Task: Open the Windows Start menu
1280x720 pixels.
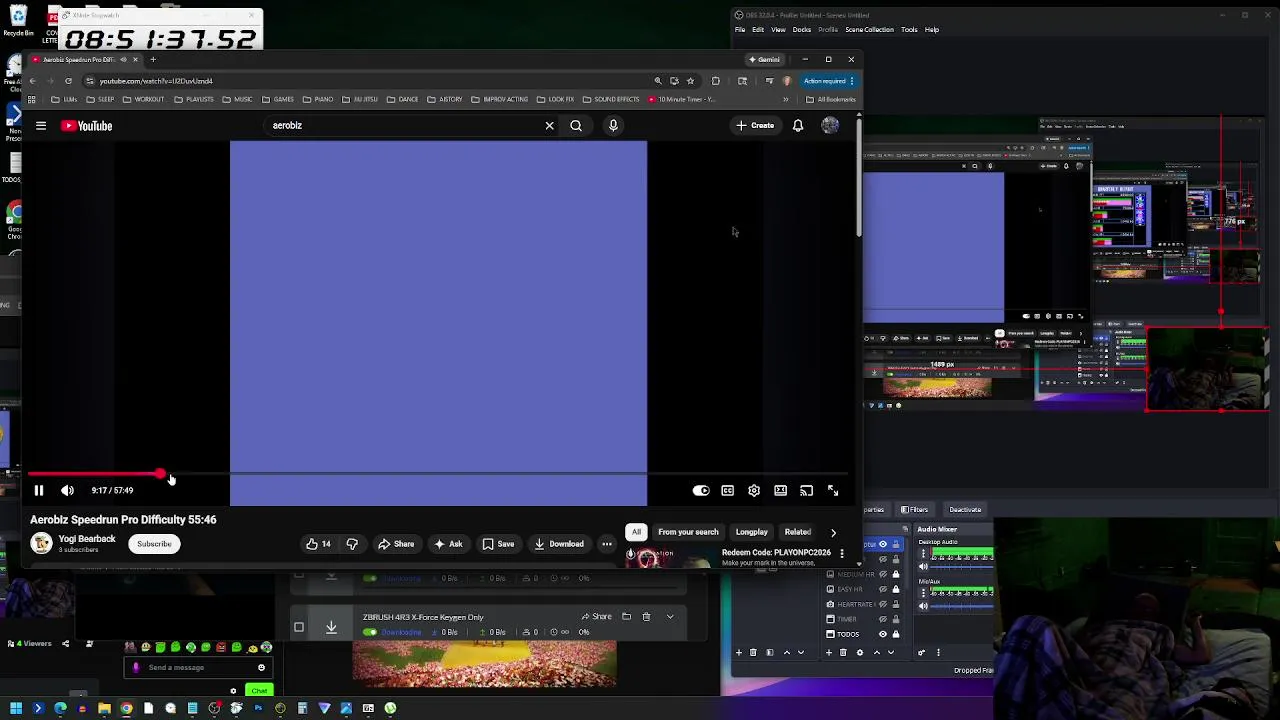Action: tap(16, 708)
